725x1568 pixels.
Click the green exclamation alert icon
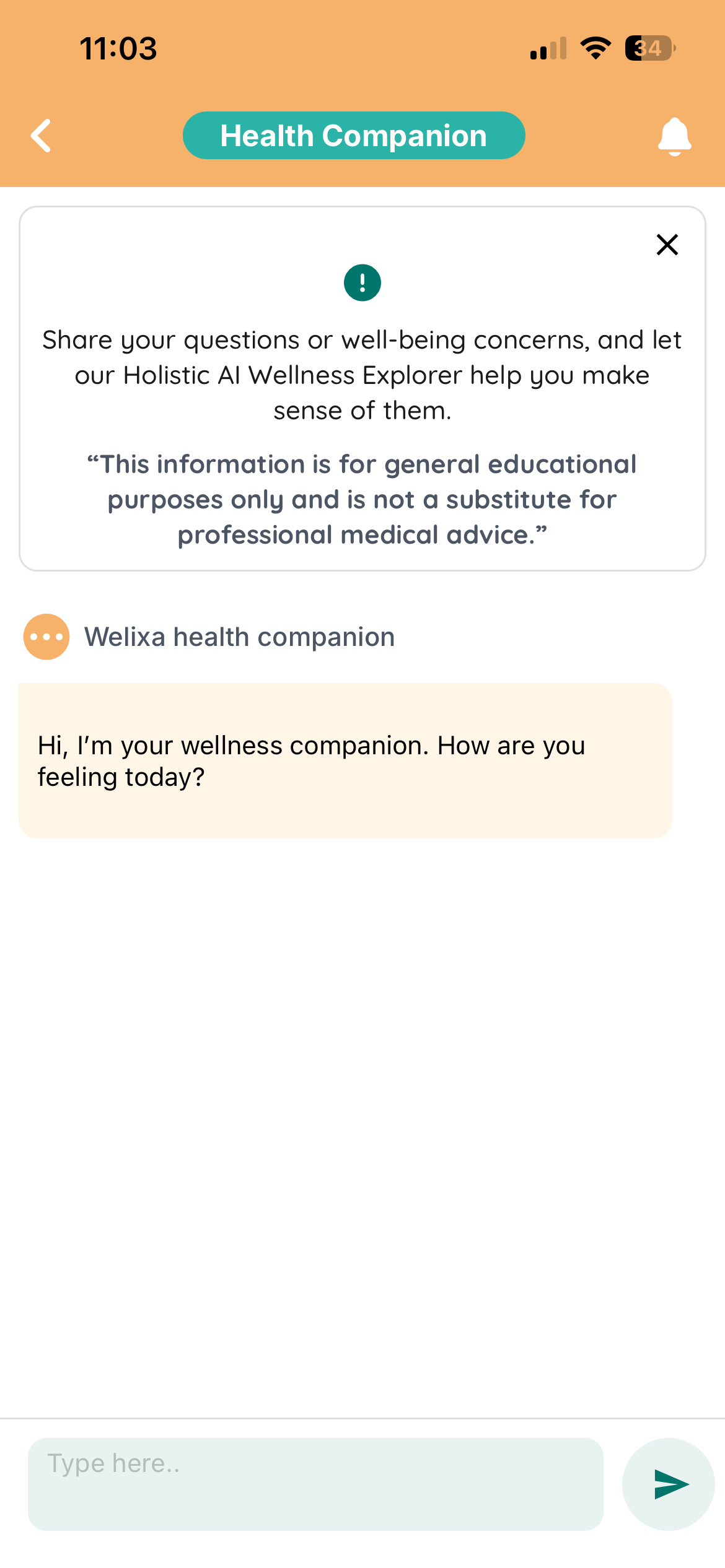[362, 283]
